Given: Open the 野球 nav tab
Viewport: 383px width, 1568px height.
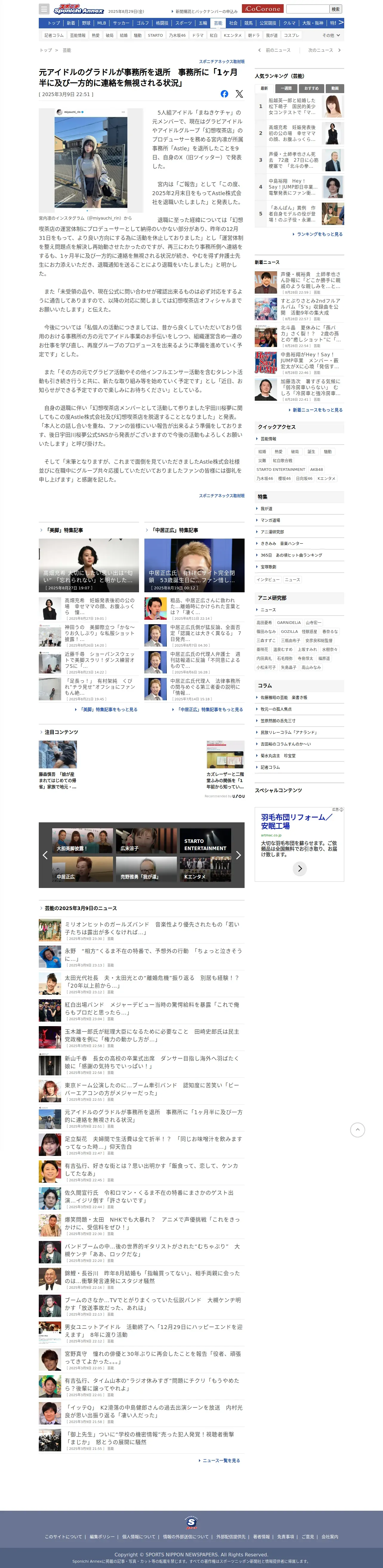Looking at the screenshot, I should 86,23.
